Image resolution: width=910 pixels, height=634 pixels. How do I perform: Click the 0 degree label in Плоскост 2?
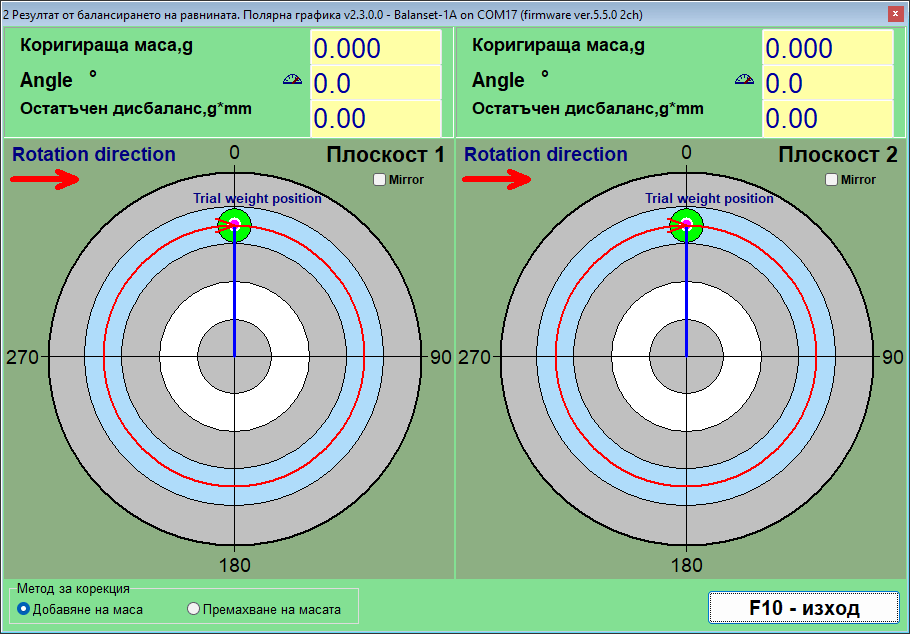point(687,153)
